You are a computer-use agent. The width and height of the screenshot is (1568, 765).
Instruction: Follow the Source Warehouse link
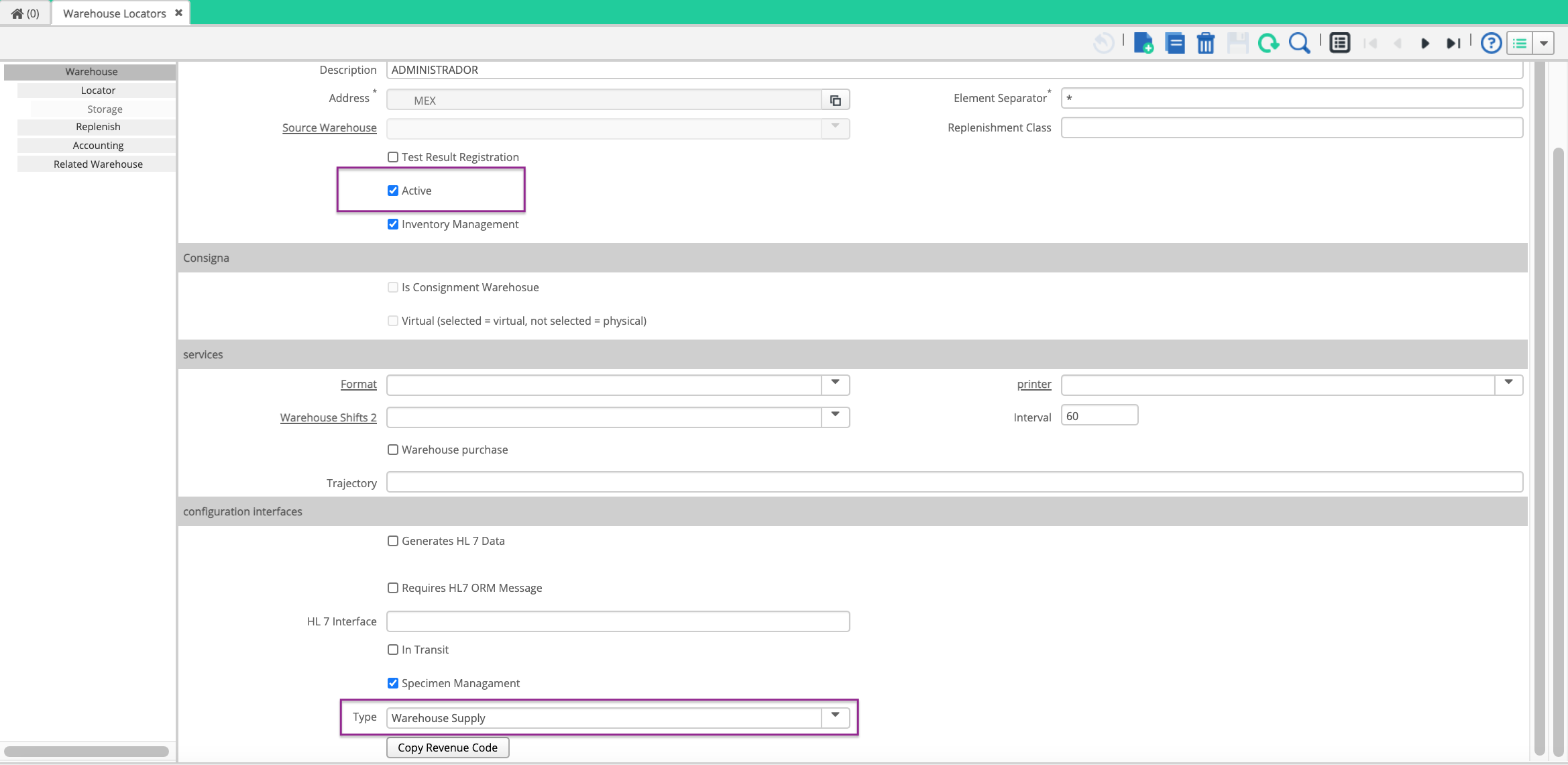pyautogui.click(x=329, y=127)
